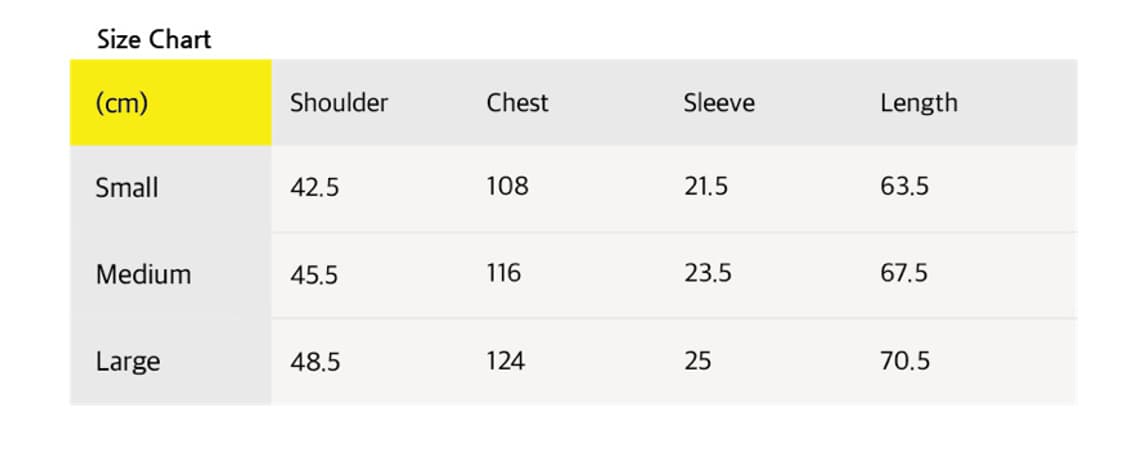Select the Large row label
The height and width of the screenshot is (476, 1125).
128,361
